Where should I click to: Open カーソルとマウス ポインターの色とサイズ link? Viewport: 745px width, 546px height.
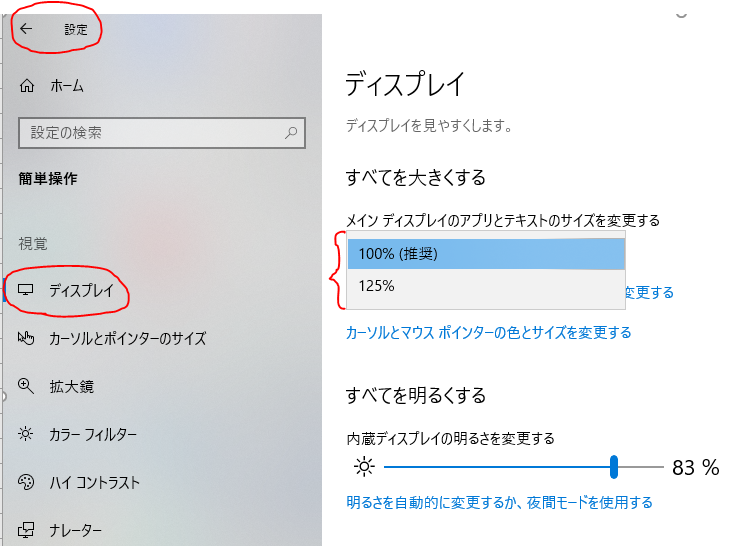click(x=488, y=332)
